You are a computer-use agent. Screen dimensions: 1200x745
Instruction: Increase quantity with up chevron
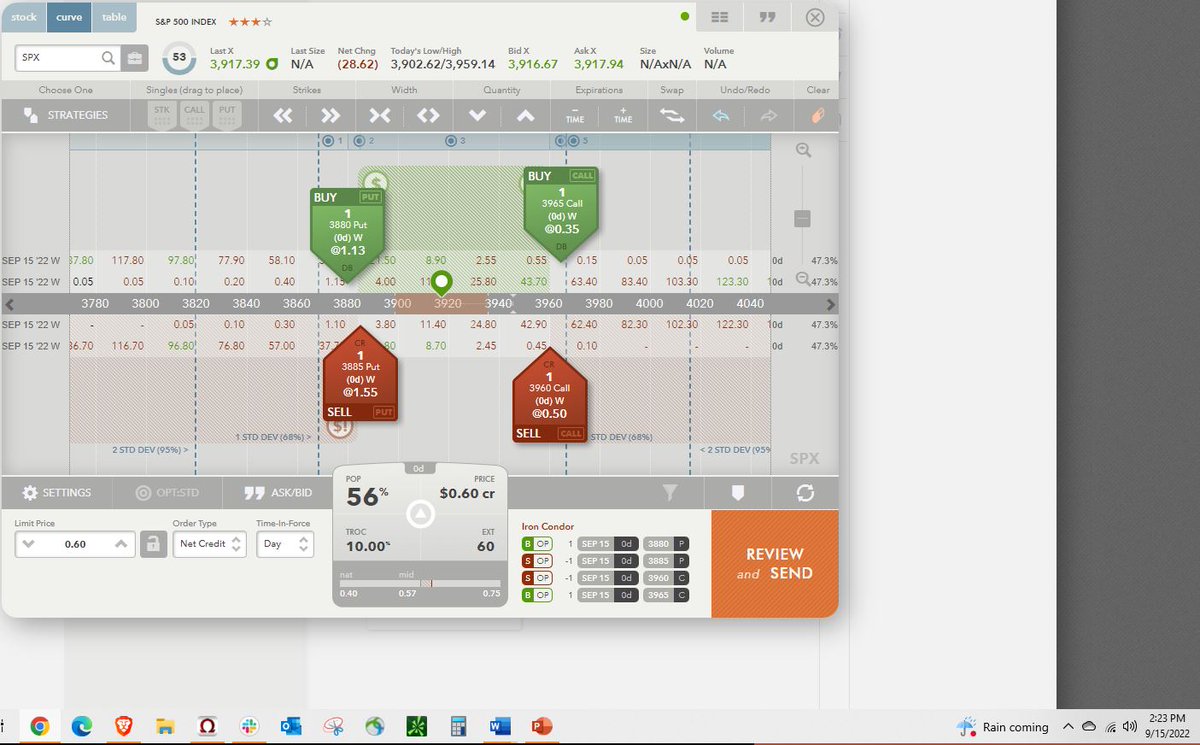point(525,115)
